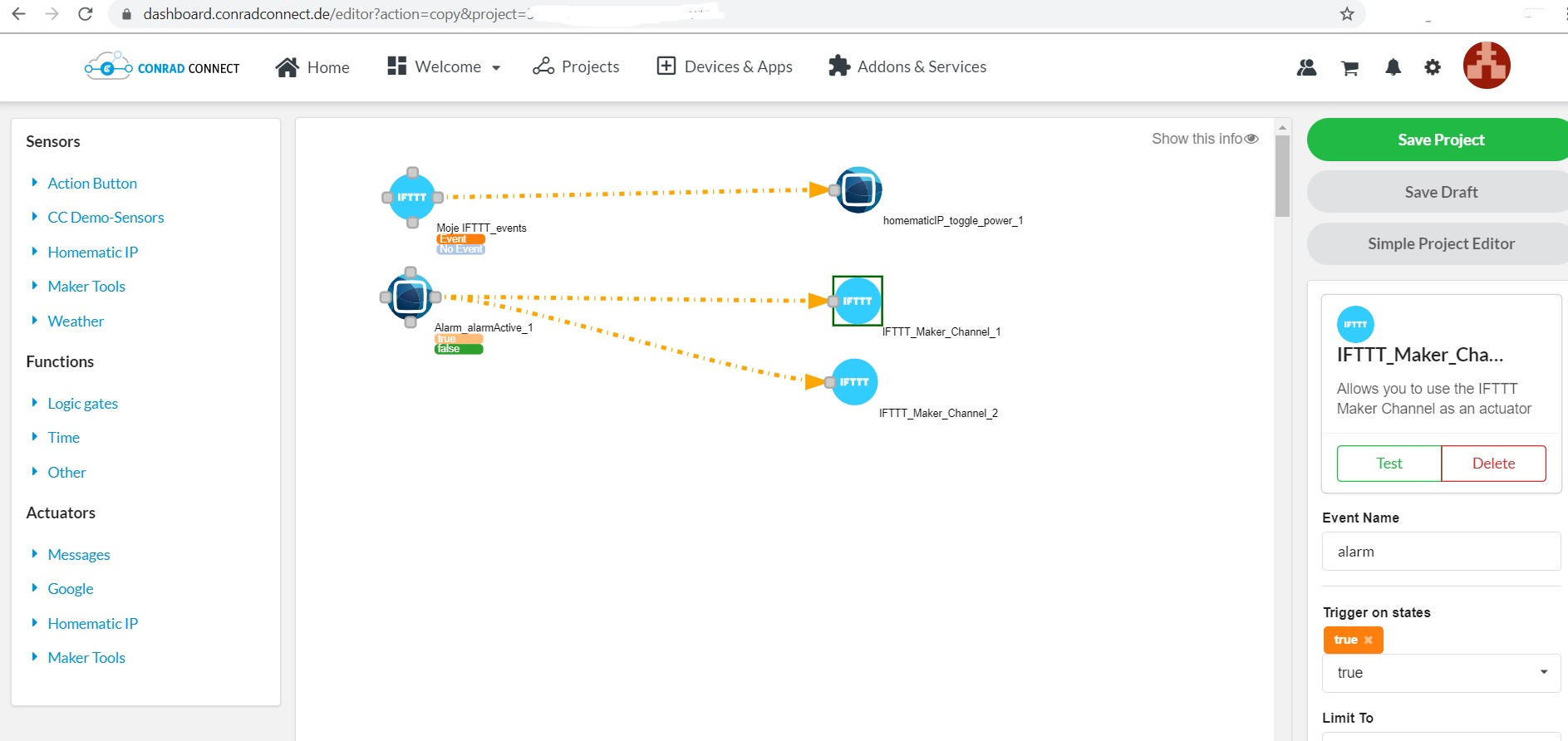Click the IFTTT icon in the properties panel
The image size is (1568, 741).
coord(1355,325)
